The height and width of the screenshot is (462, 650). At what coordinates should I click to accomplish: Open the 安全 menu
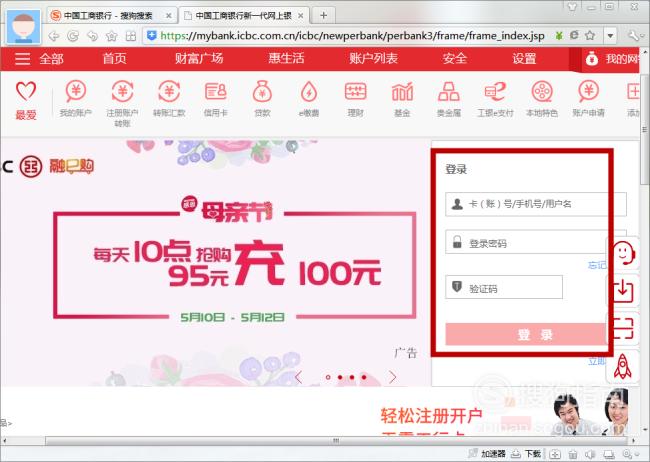455,58
